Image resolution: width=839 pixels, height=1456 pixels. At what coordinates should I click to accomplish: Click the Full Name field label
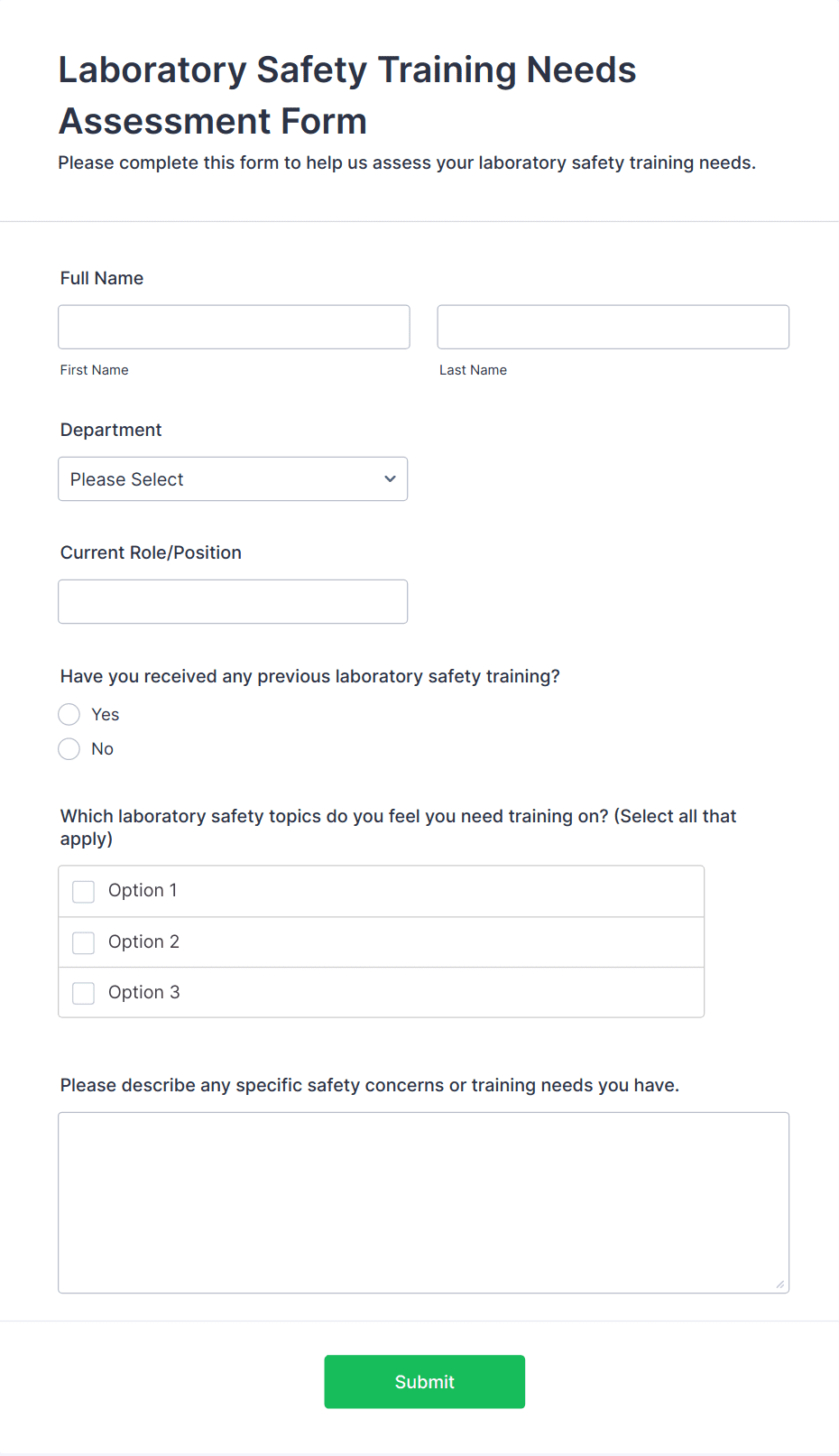[102, 278]
